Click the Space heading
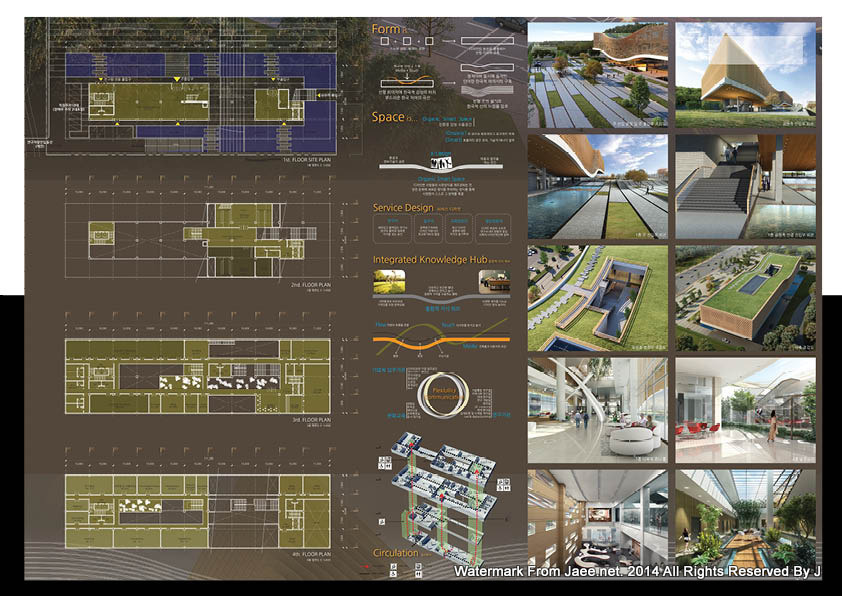842x596 pixels. 388,117
